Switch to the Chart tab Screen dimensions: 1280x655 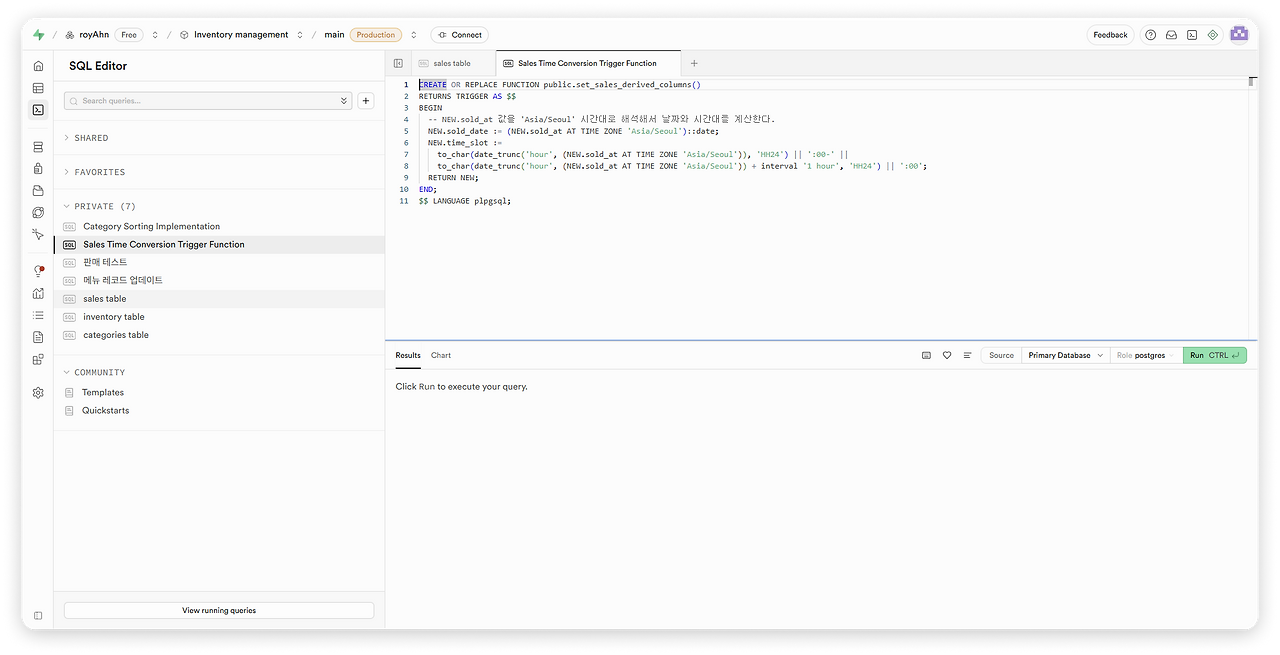point(441,355)
